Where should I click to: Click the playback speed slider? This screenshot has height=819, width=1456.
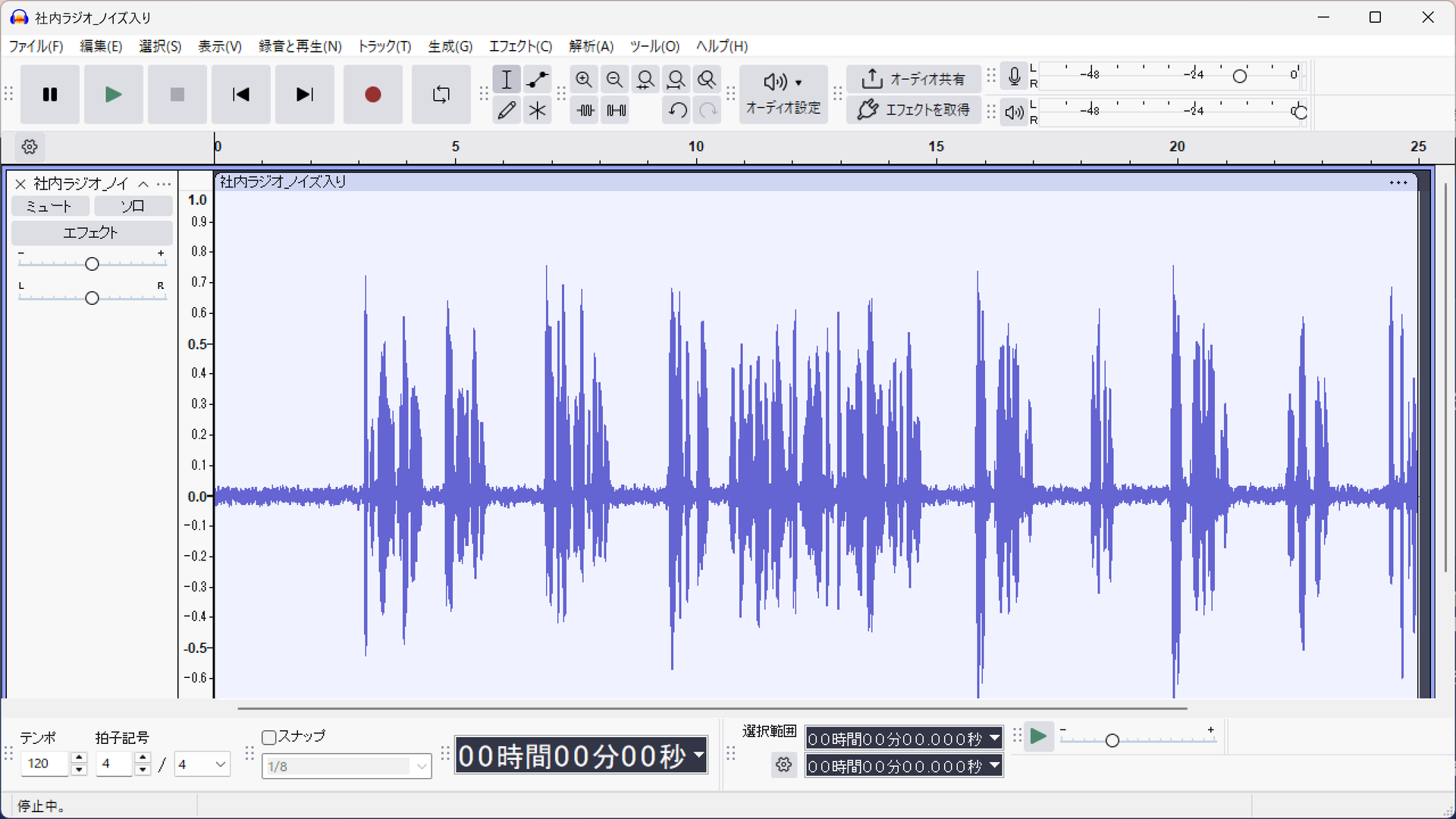tap(1137, 740)
